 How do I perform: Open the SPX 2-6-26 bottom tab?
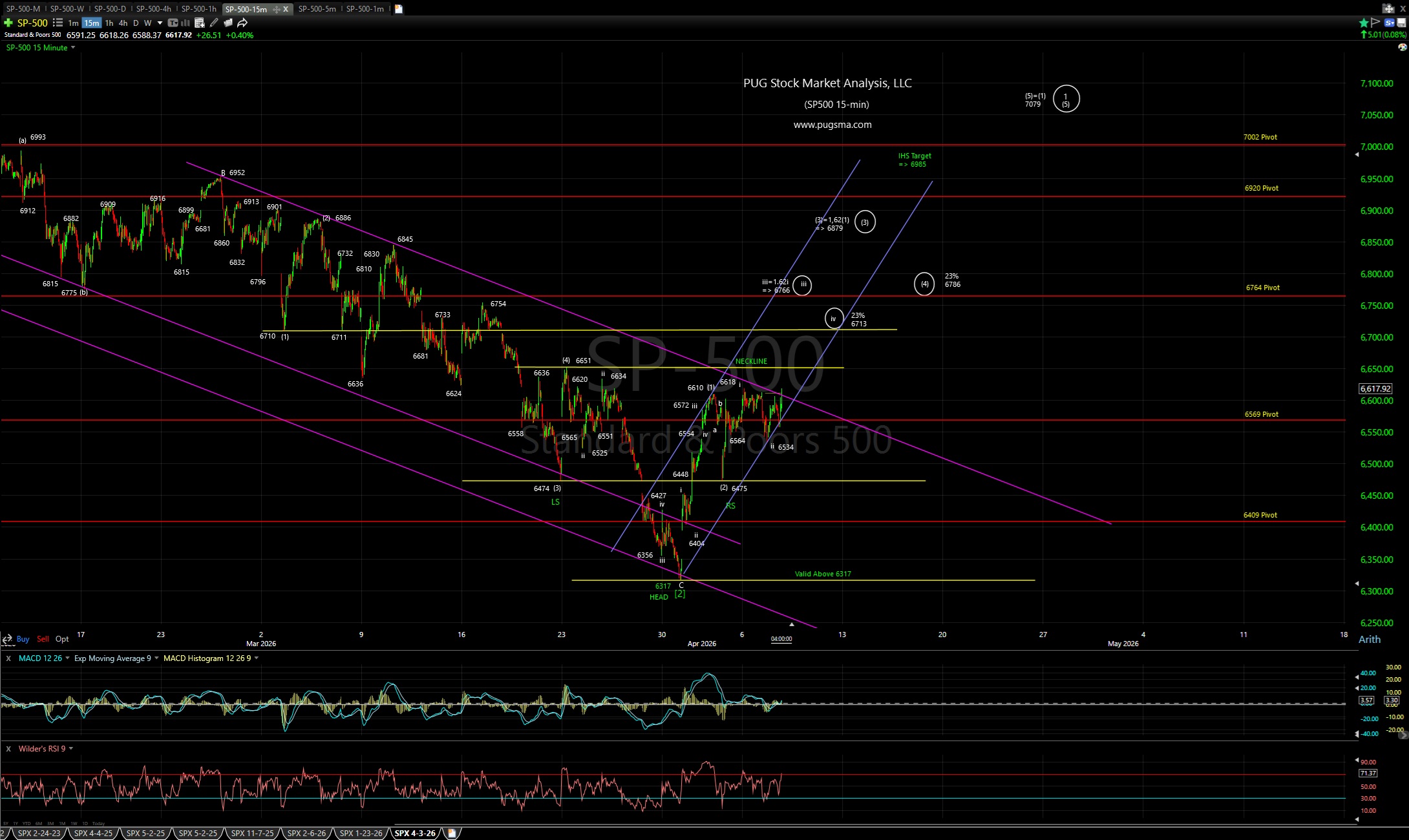pyautogui.click(x=306, y=833)
